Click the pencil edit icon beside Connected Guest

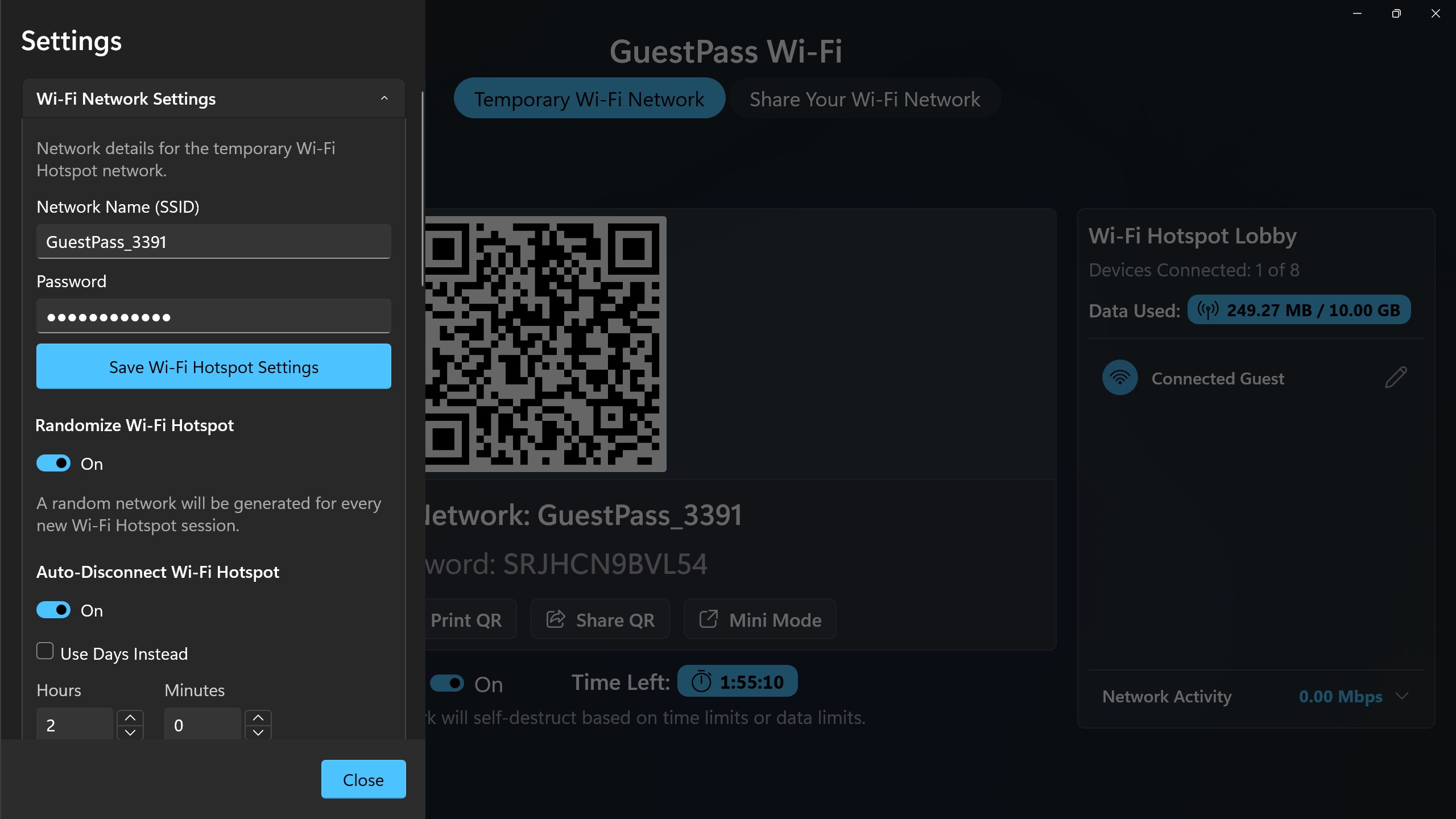(x=1396, y=378)
